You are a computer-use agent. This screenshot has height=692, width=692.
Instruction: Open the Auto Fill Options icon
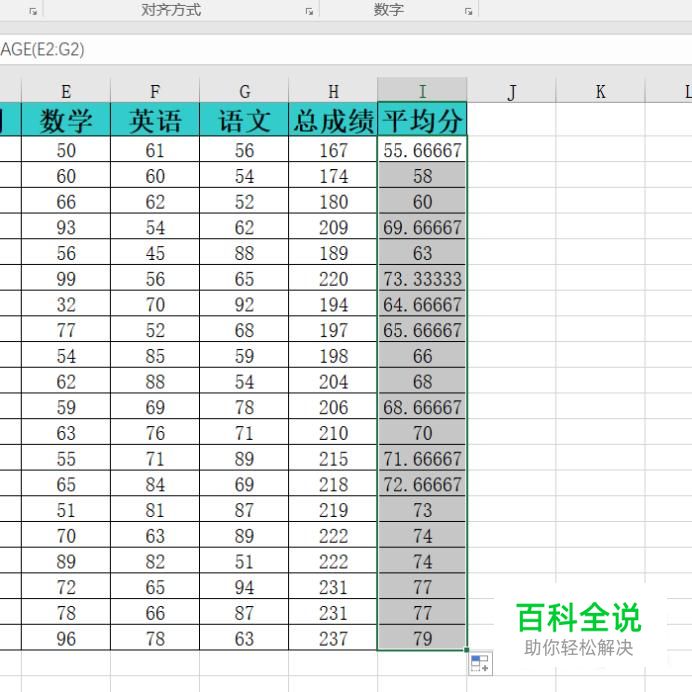[x=480, y=663]
